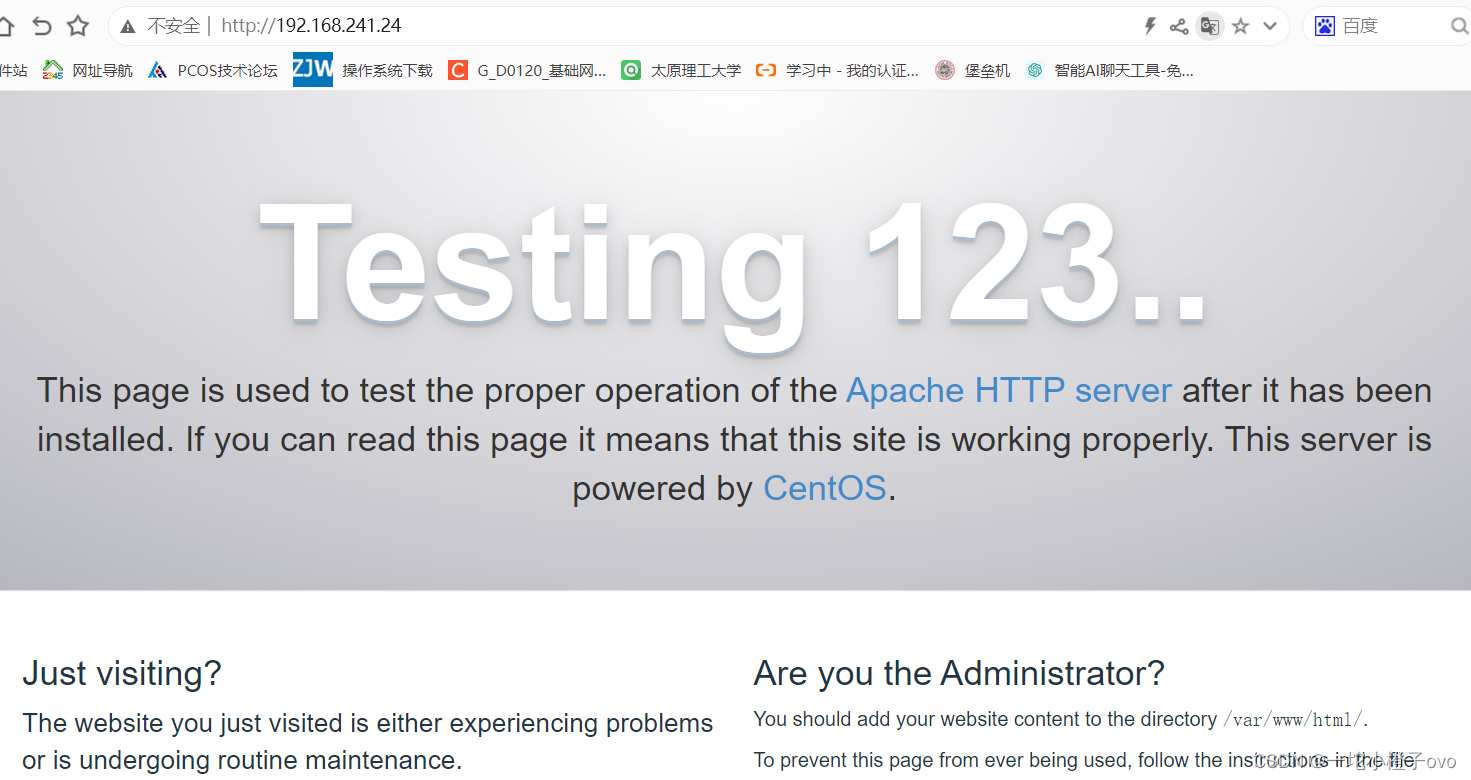The height and width of the screenshot is (780, 1471).
Task: Click the magnifier search icon
Action: pos(1459,26)
